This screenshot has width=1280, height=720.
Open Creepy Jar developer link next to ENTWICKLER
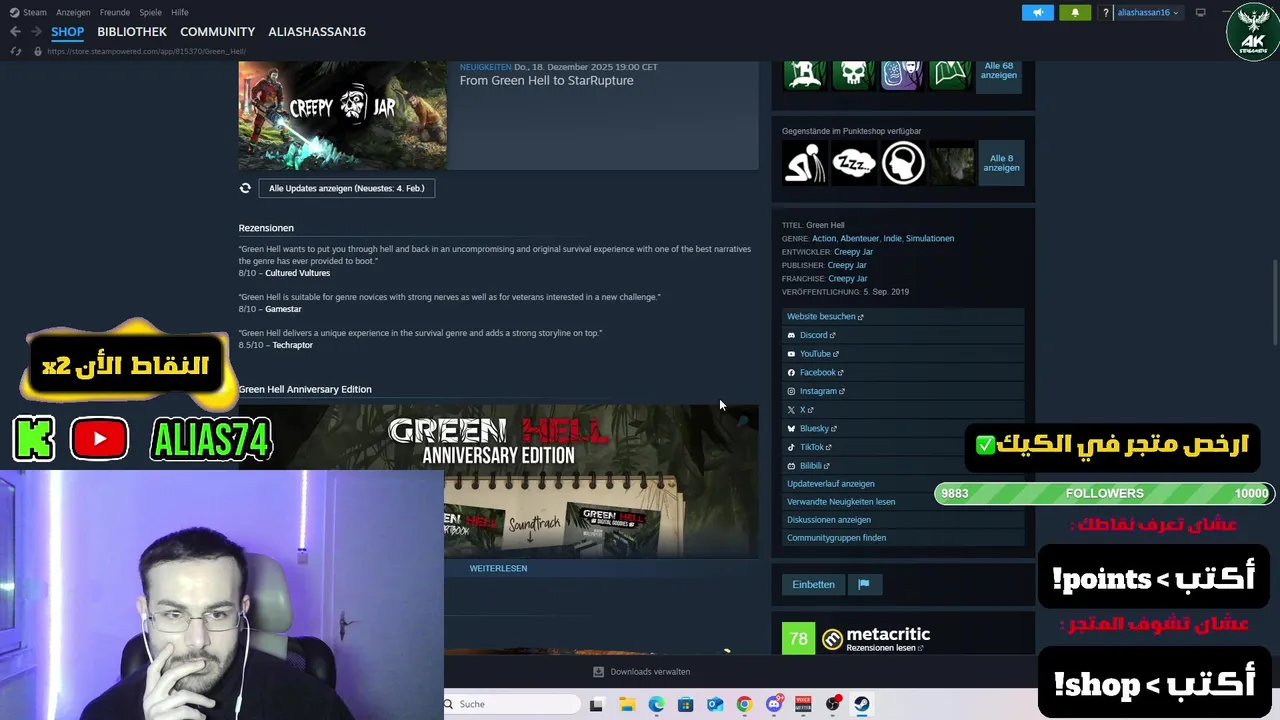point(853,252)
